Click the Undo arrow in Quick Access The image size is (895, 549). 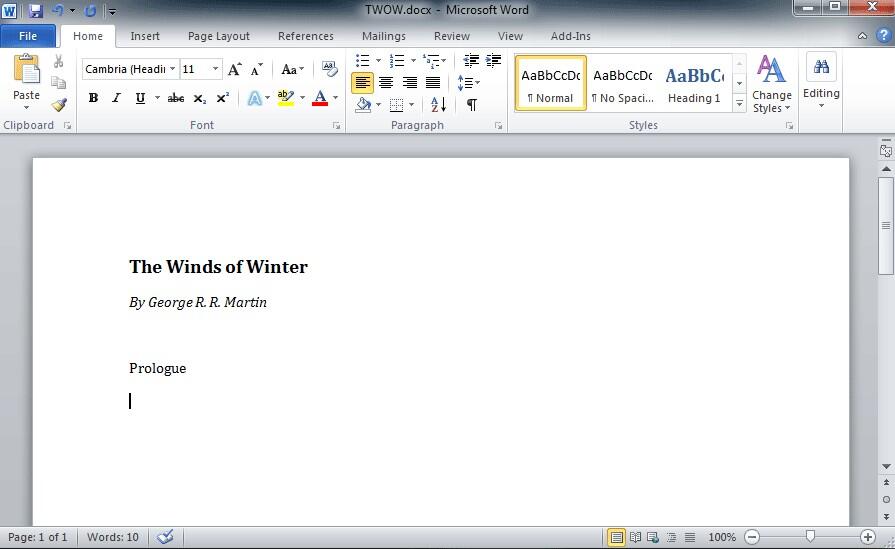pos(58,10)
